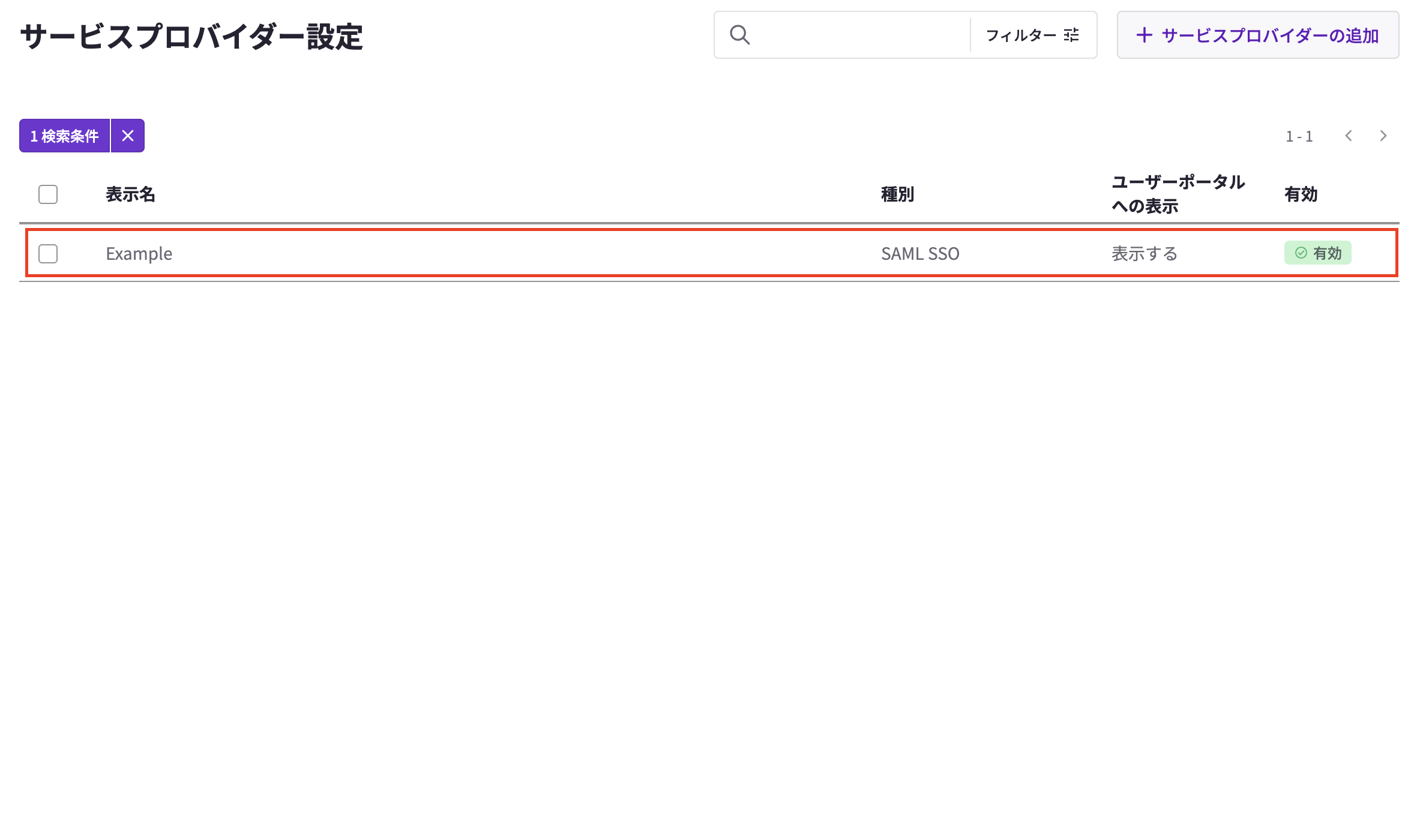Go to previous page chevron

[1349, 136]
